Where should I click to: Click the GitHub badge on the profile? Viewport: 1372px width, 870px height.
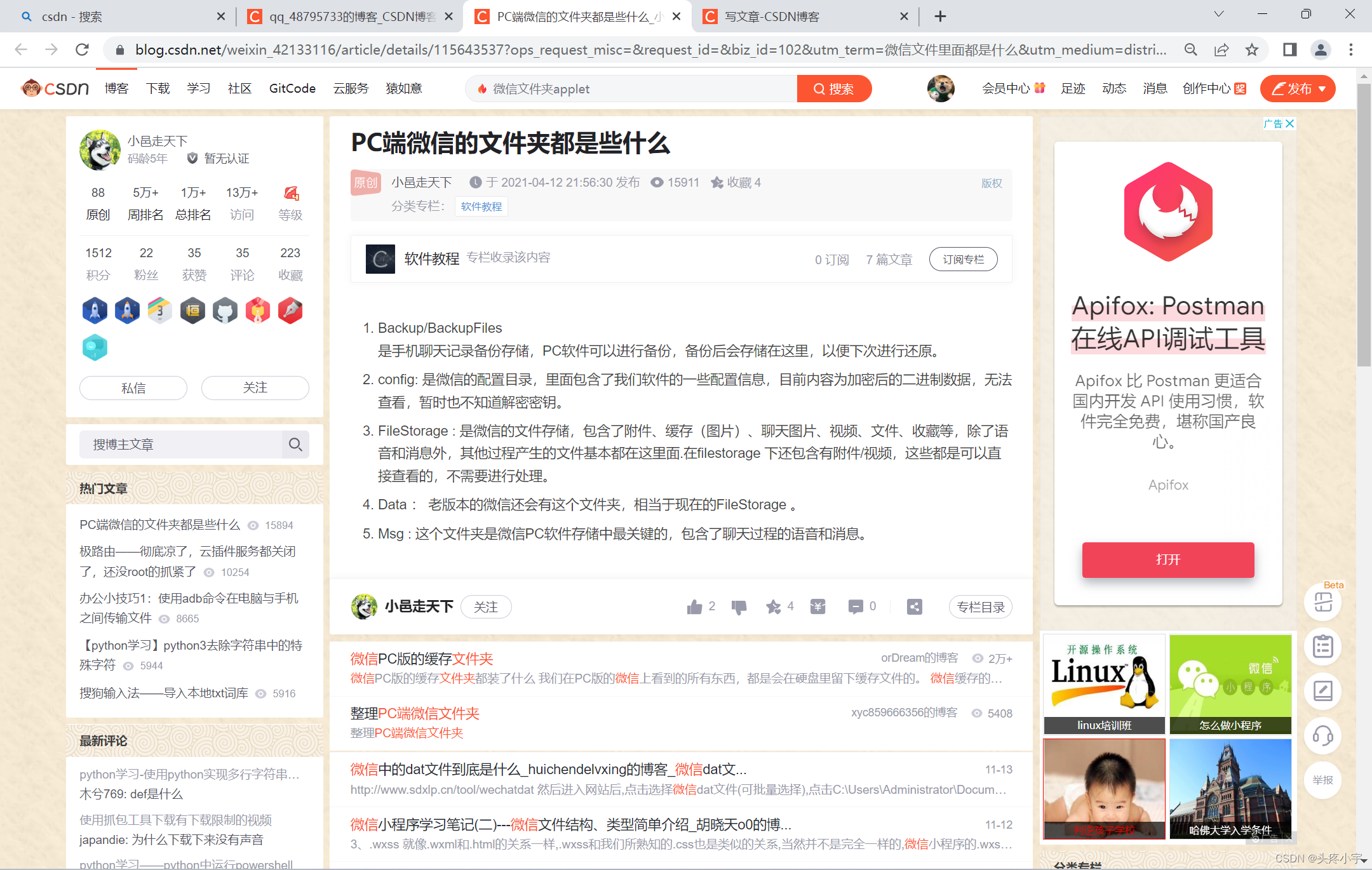tap(225, 311)
